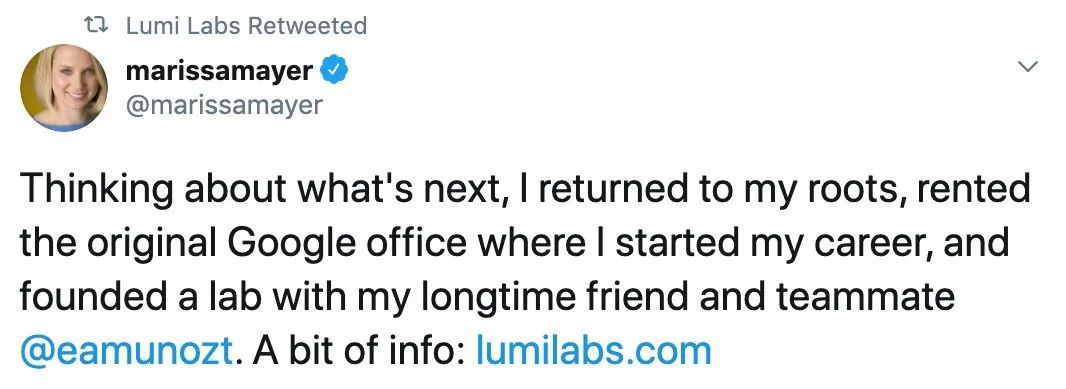Click the phrase "longtime friend and teammate"
This screenshot has width=1066, height=389.
689,297
